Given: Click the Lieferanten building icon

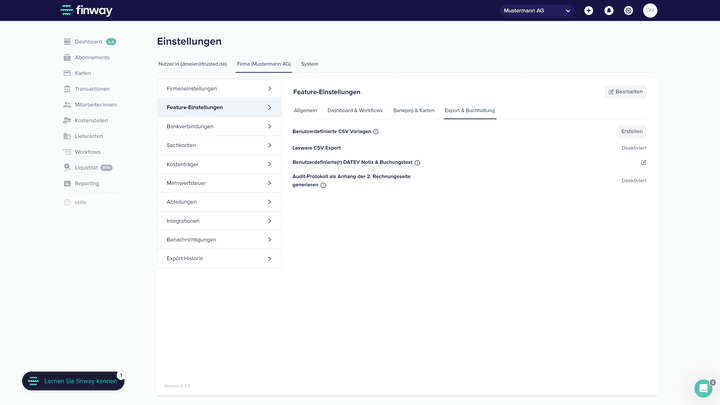Looking at the screenshot, I should pyautogui.click(x=67, y=136).
